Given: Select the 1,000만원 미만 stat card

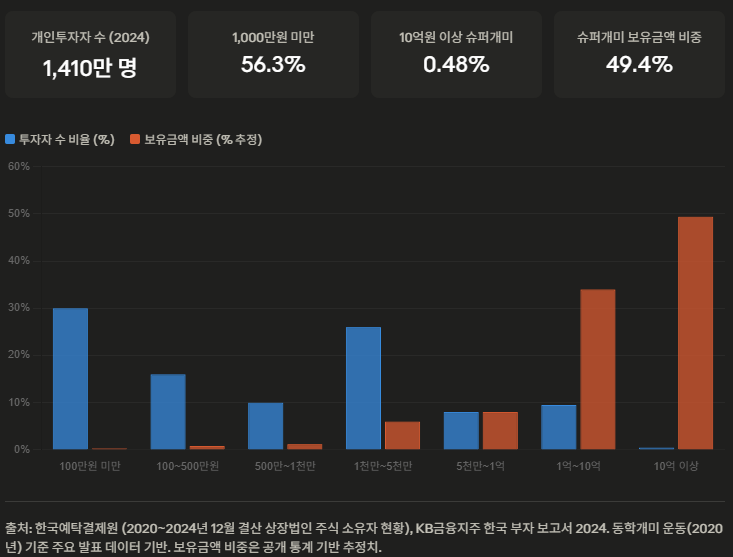Looking at the screenshot, I should (273, 54).
